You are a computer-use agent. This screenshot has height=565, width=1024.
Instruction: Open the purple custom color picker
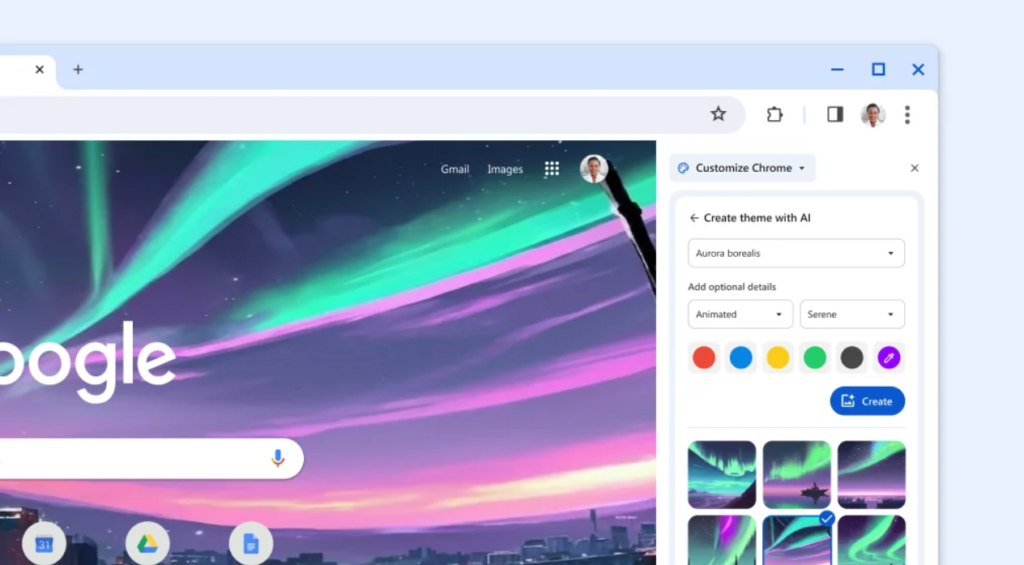(x=889, y=357)
